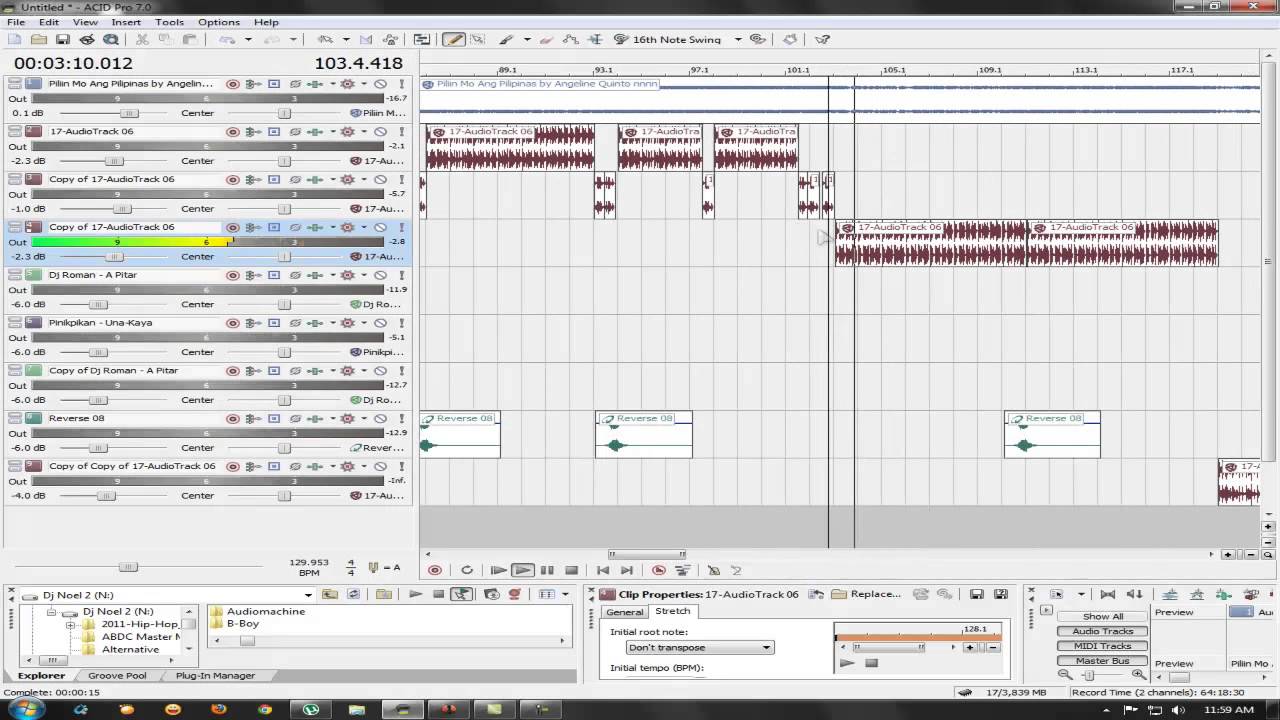Pause playback in the transport bar
The image size is (1280, 720).
547,570
